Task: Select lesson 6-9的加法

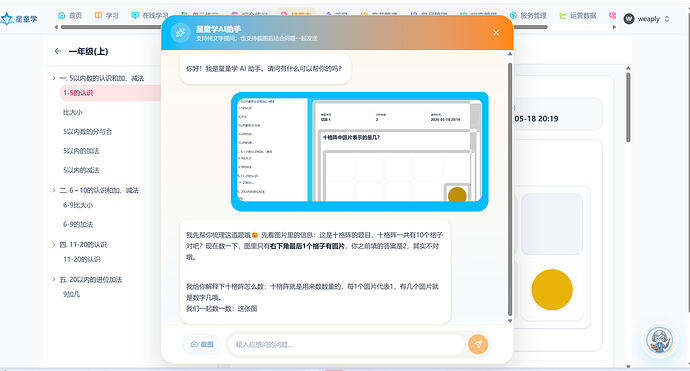Action: pos(78,224)
